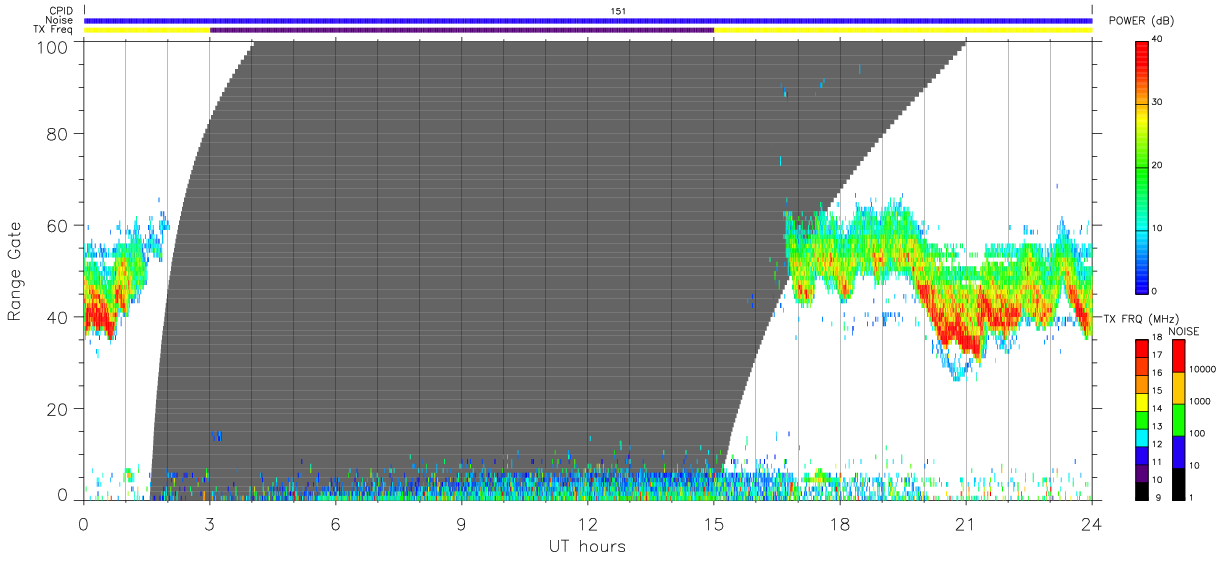Click the 30 value on POWER scale

pos(1157,102)
